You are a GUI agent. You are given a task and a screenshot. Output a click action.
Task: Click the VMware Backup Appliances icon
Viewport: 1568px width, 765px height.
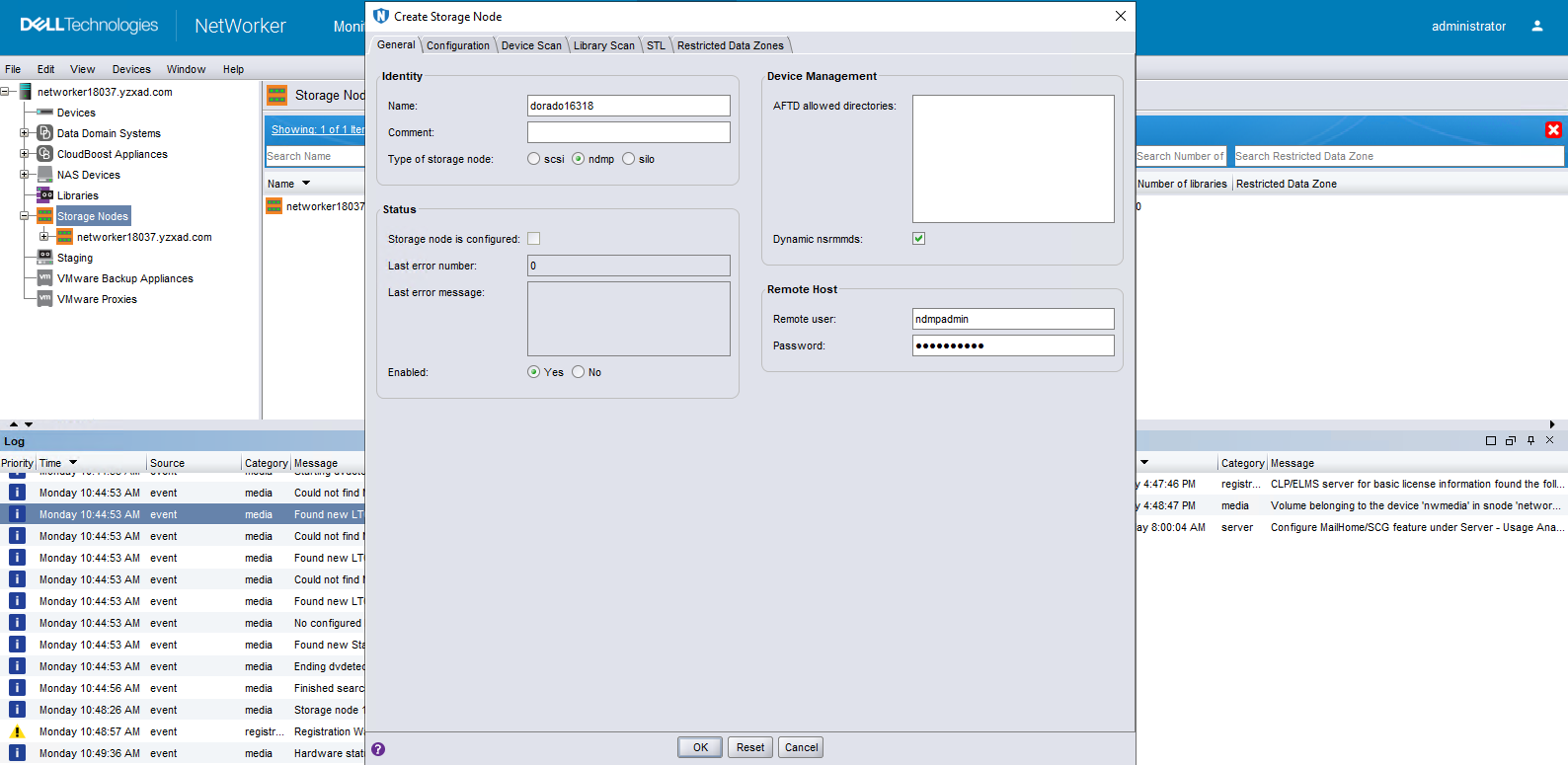pyautogui.click(x=44, y=278)
